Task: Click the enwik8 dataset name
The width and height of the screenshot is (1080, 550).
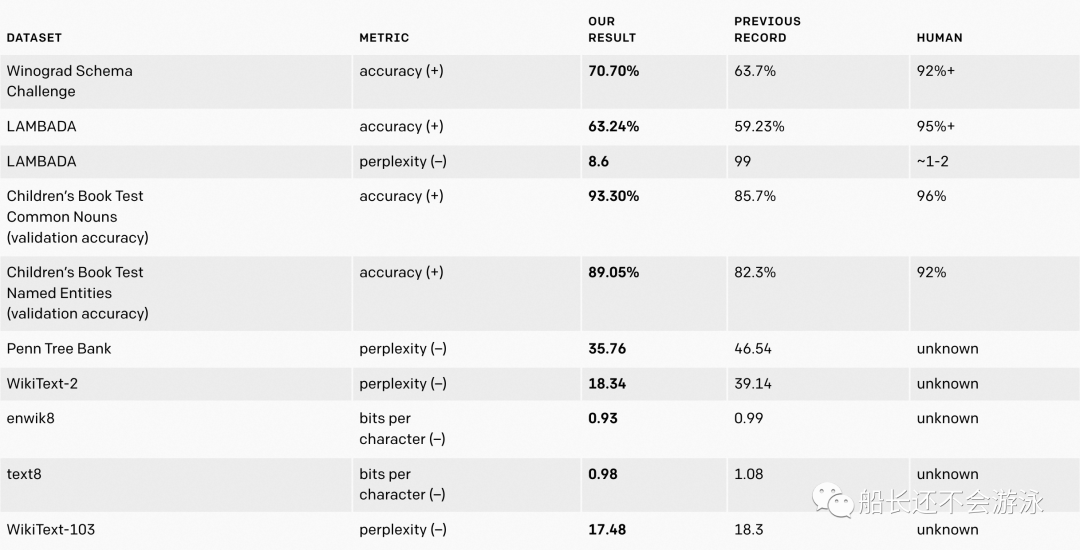Action: coord(30,419)
